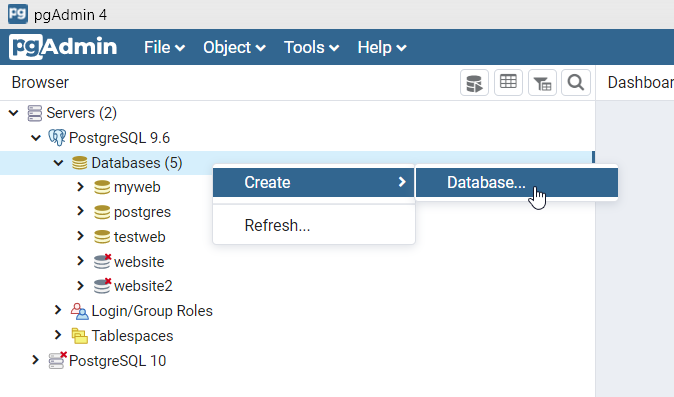Select the website database name
Image resolution: width=674 pixels, height=397 pixels.
[x=139, y=262]
